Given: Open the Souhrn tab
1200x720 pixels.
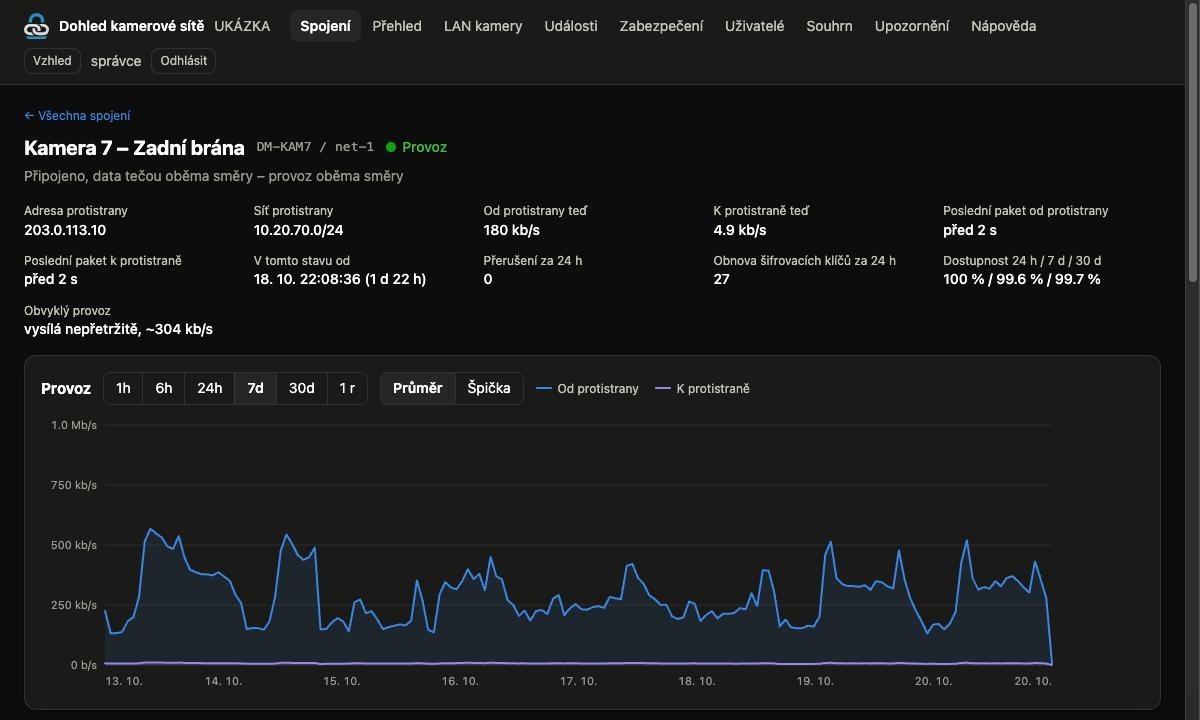Looking at the screenshot, I should (x=829, y=26).
